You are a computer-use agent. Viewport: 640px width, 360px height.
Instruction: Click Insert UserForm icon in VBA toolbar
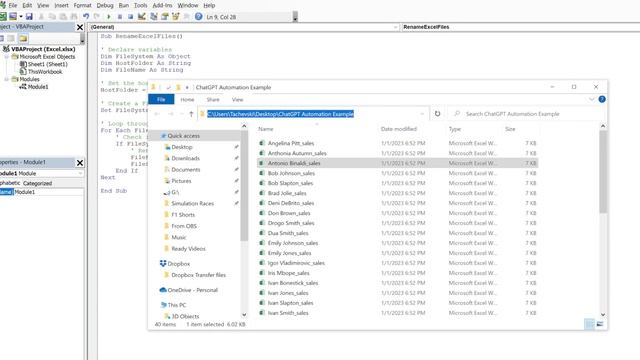tap(13, 17)
